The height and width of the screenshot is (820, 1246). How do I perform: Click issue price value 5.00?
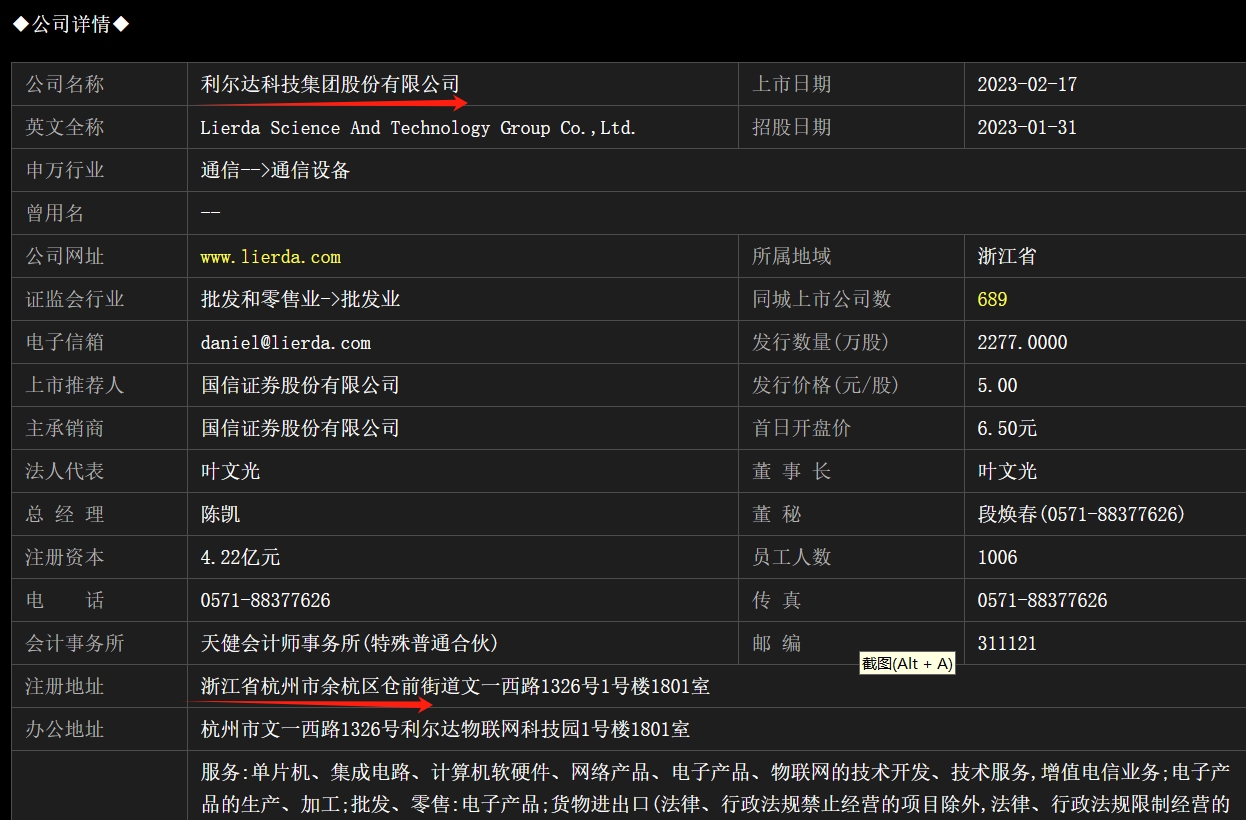[x=997, y=386]
